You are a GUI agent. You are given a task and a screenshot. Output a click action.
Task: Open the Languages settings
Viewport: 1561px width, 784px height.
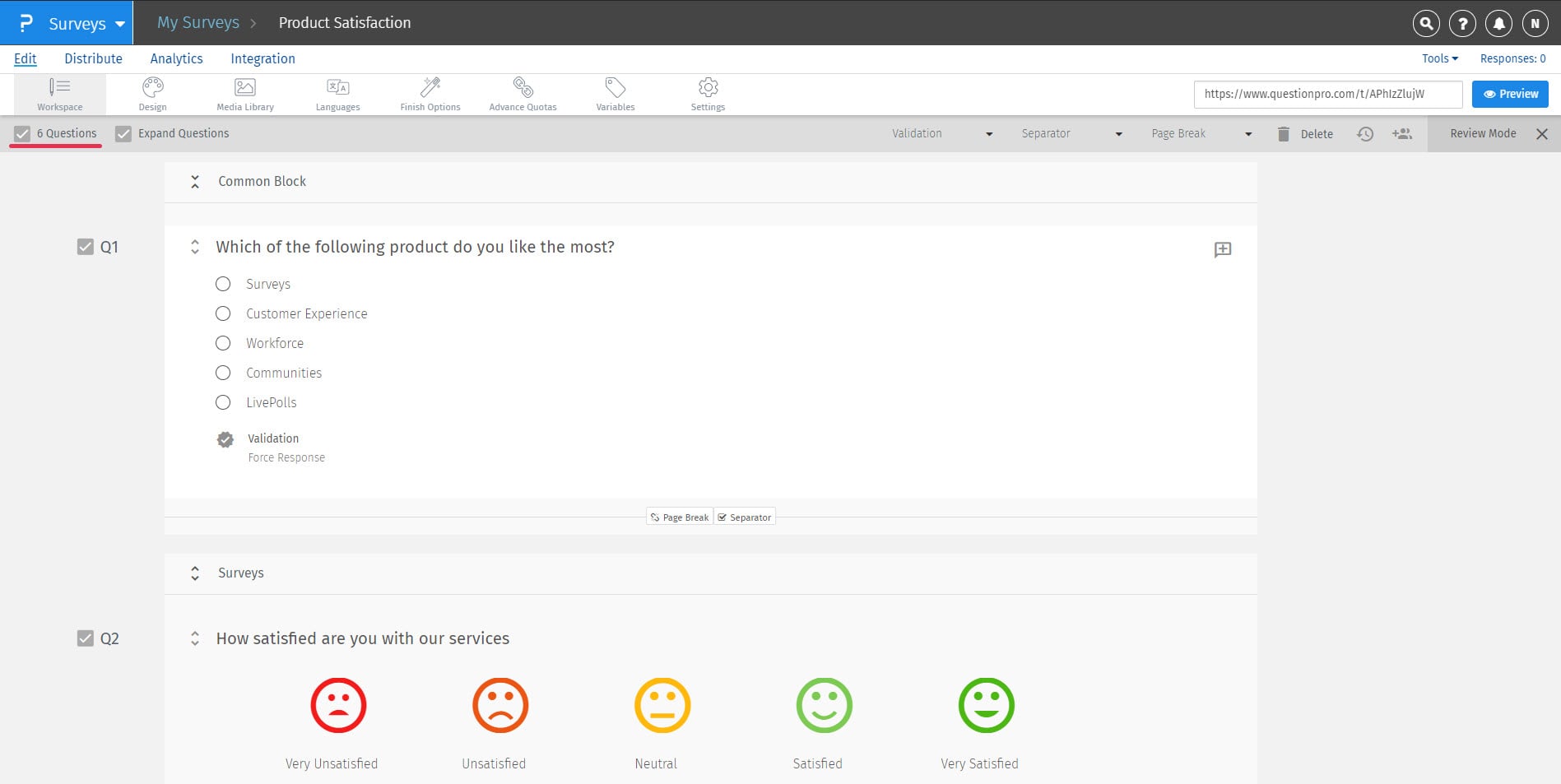[337, 93]
